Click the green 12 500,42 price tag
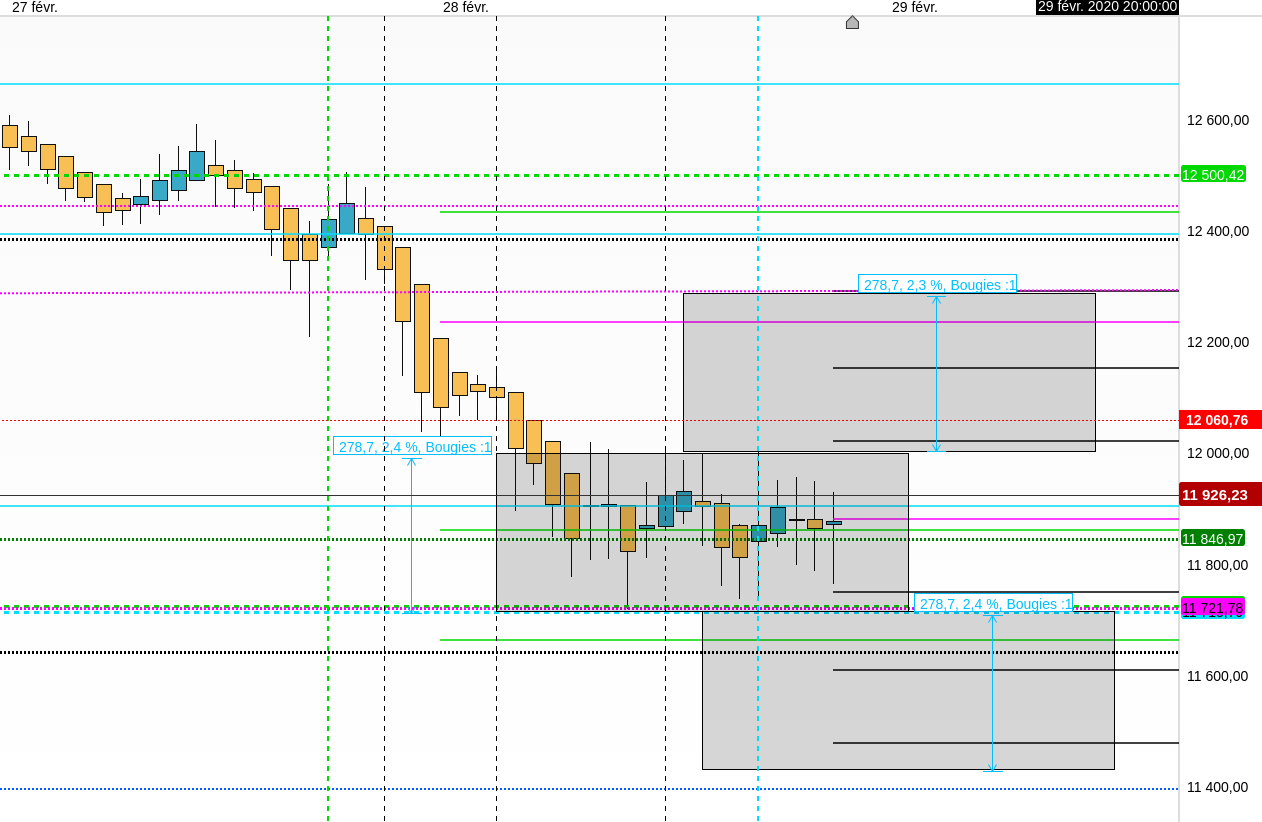The width and height of the screenshot is (1262, 822). click(1213, 174)
